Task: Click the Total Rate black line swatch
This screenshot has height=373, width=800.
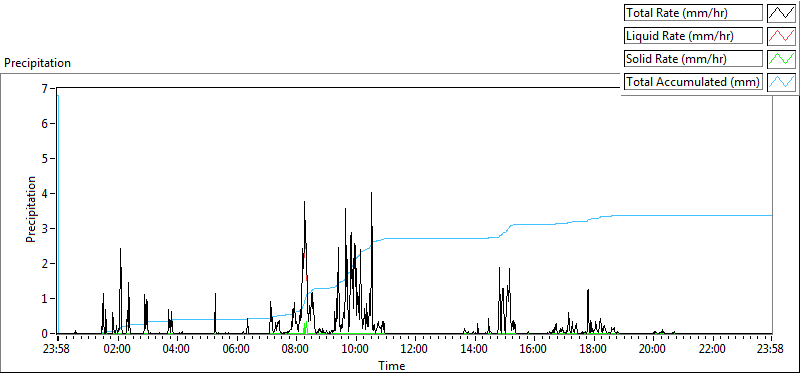Action: [x=781, y=12]
